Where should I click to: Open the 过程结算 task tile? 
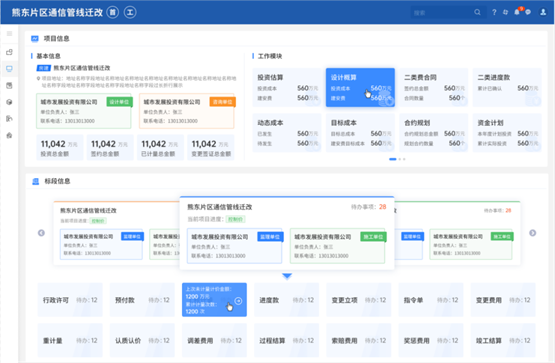pyautogui.click(x=287, y=340)
